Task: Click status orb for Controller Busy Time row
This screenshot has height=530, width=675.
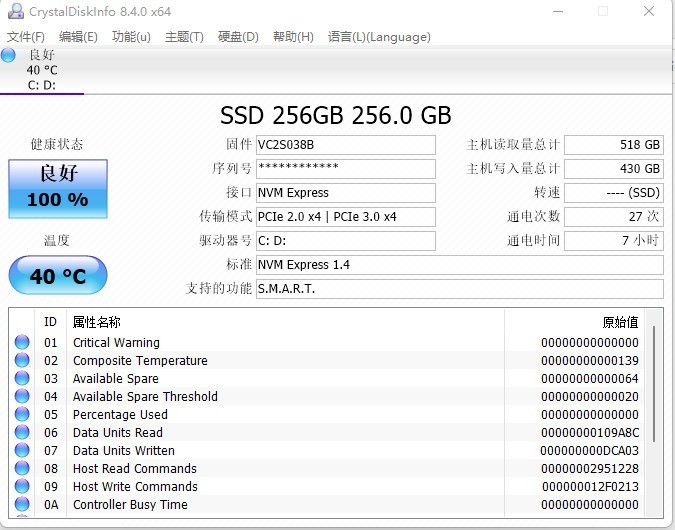Action: point(22,504)
